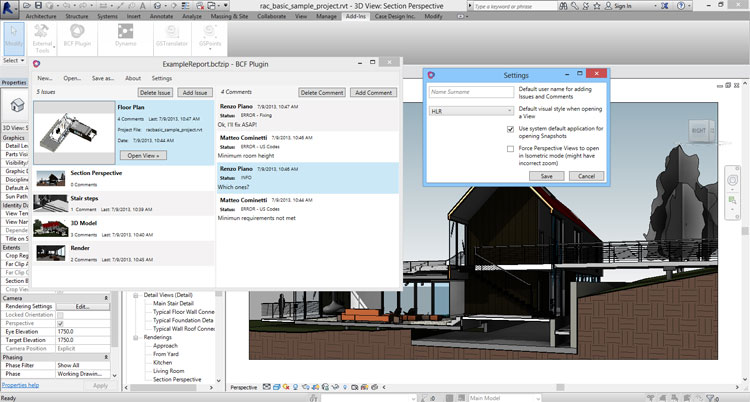This screenshot has height=402, width=750.
Task: Expand the GSPoints dropdown arrow
Action: coord(210,49)
